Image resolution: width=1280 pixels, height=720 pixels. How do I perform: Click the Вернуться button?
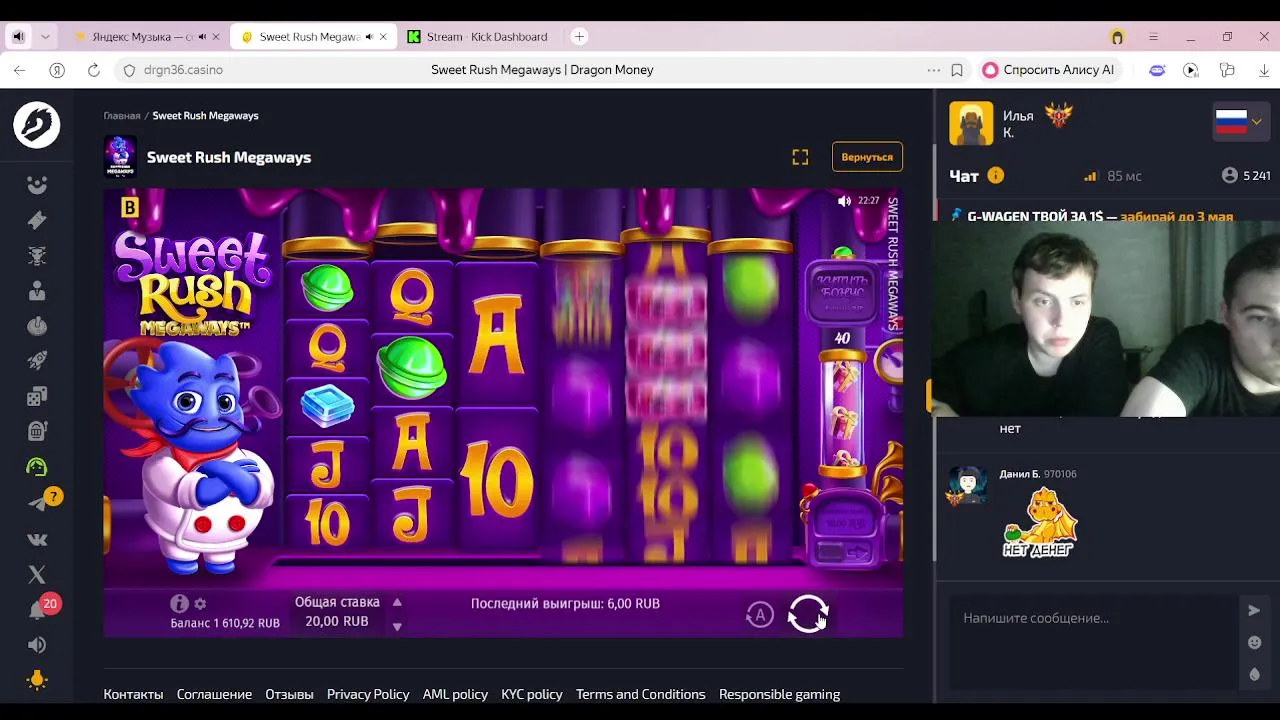point(867,157)
